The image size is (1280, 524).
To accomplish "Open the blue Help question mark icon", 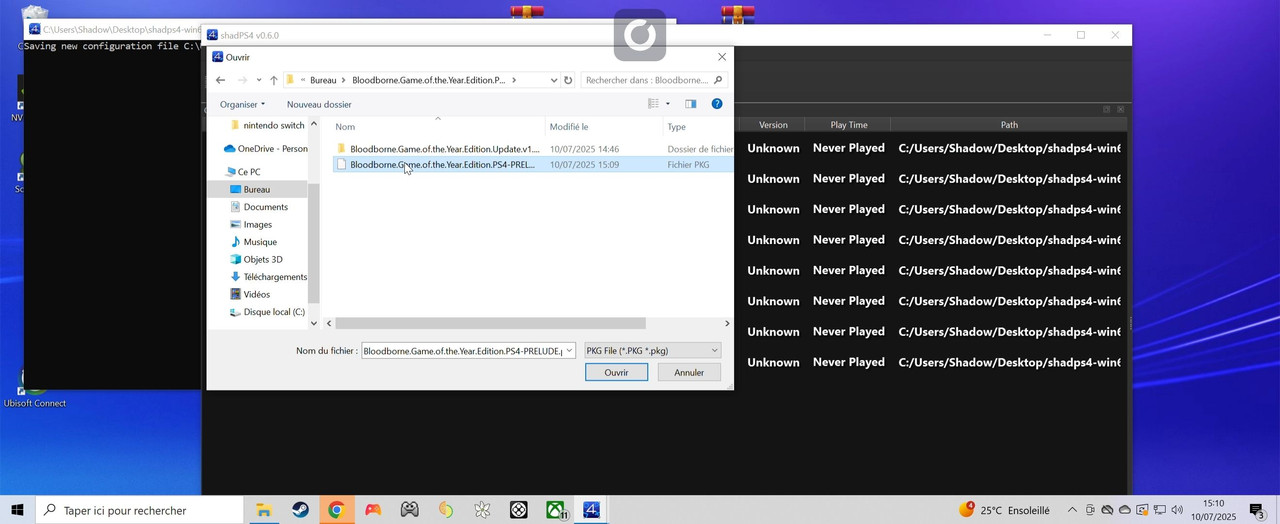I will coord(717,104).
